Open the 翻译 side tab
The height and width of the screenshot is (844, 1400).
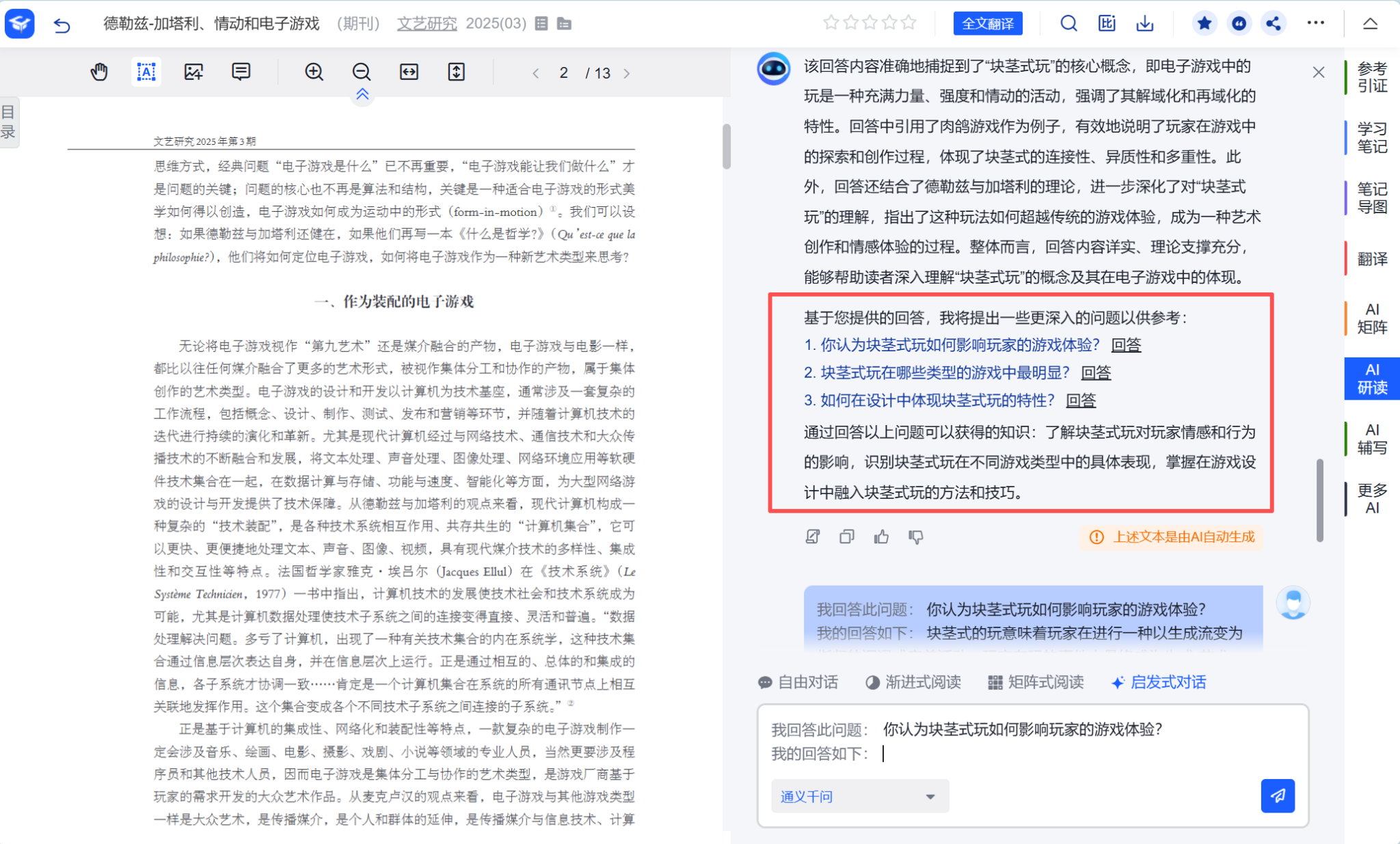tap(1371, 259)
